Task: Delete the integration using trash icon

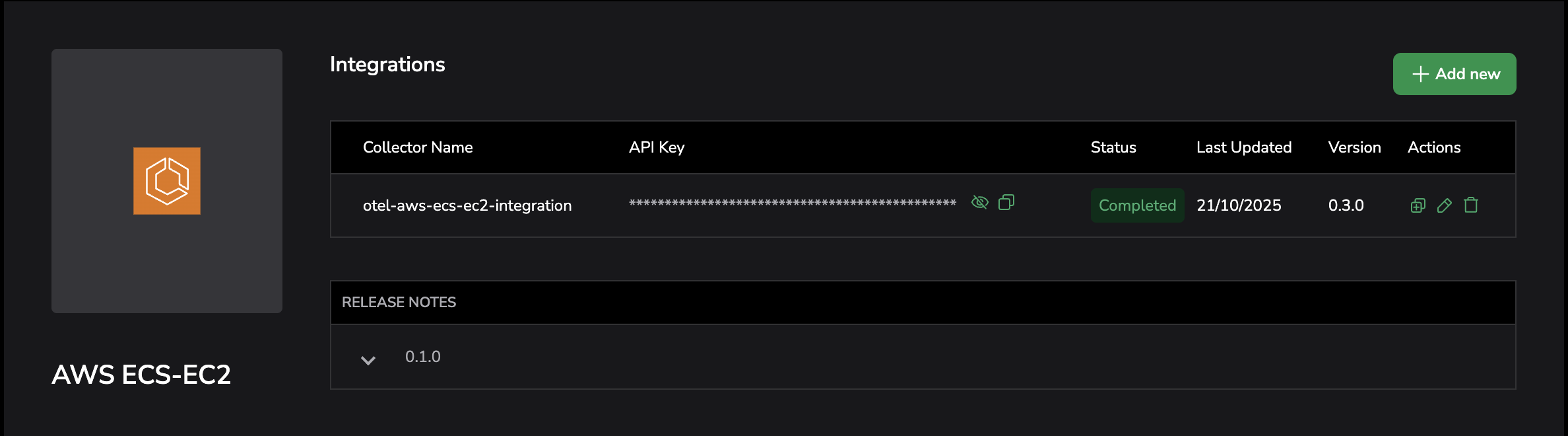Action: point(1471,205)
